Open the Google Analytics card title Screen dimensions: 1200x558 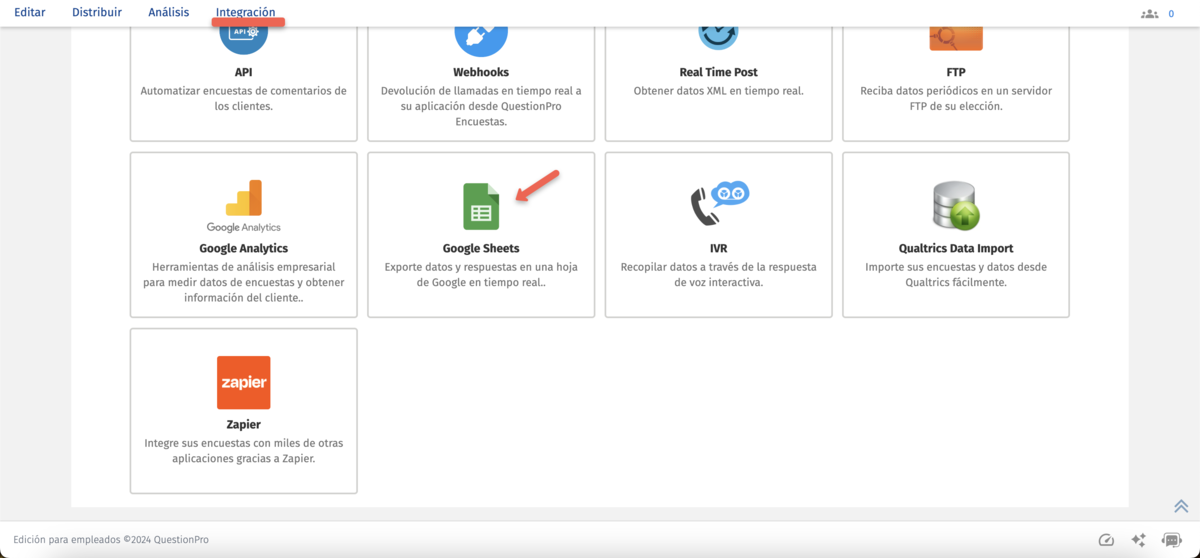click(x=244, y=248)
